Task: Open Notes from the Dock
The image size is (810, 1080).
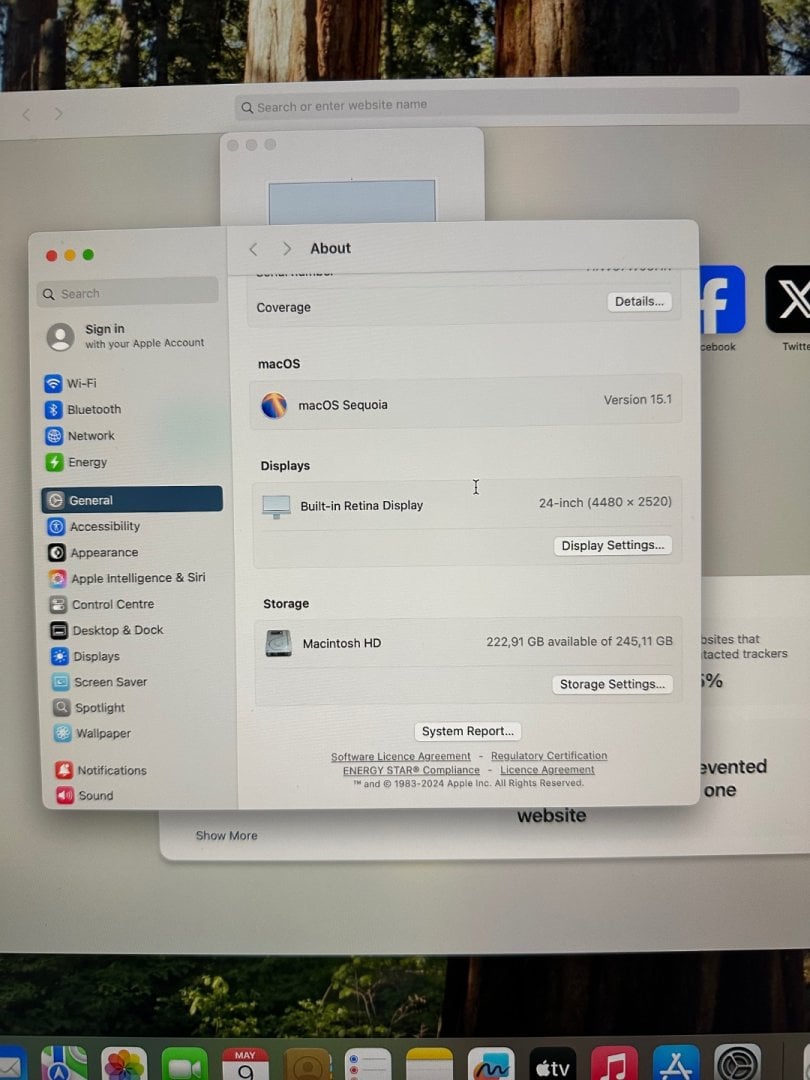Action: [429, 1065]
